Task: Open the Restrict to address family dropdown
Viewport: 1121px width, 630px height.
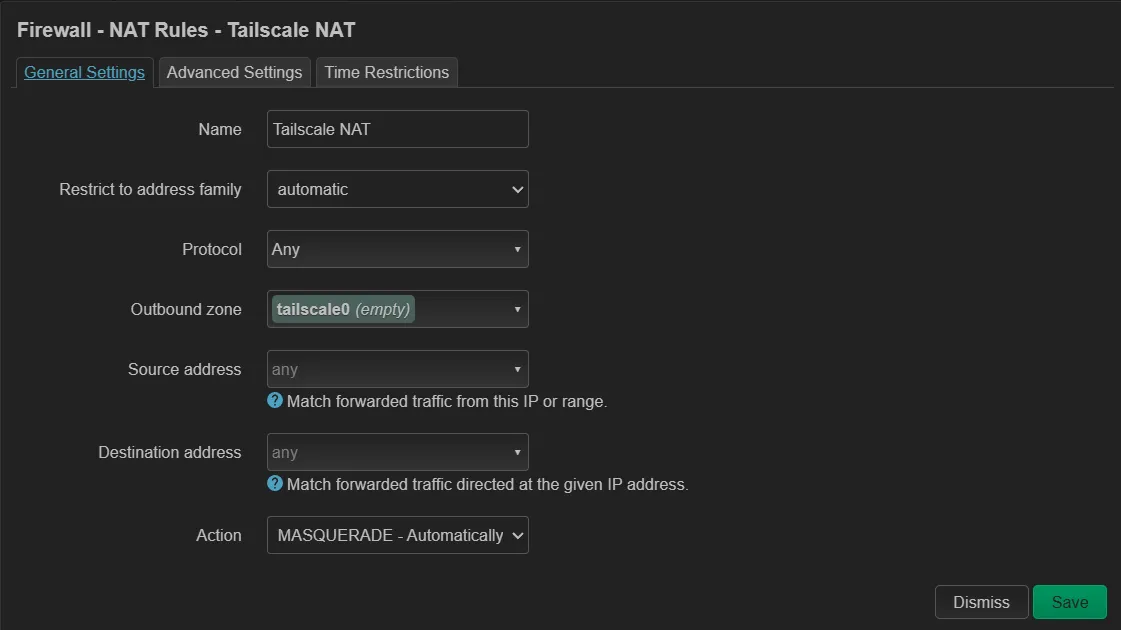Action: click(397, 189)
